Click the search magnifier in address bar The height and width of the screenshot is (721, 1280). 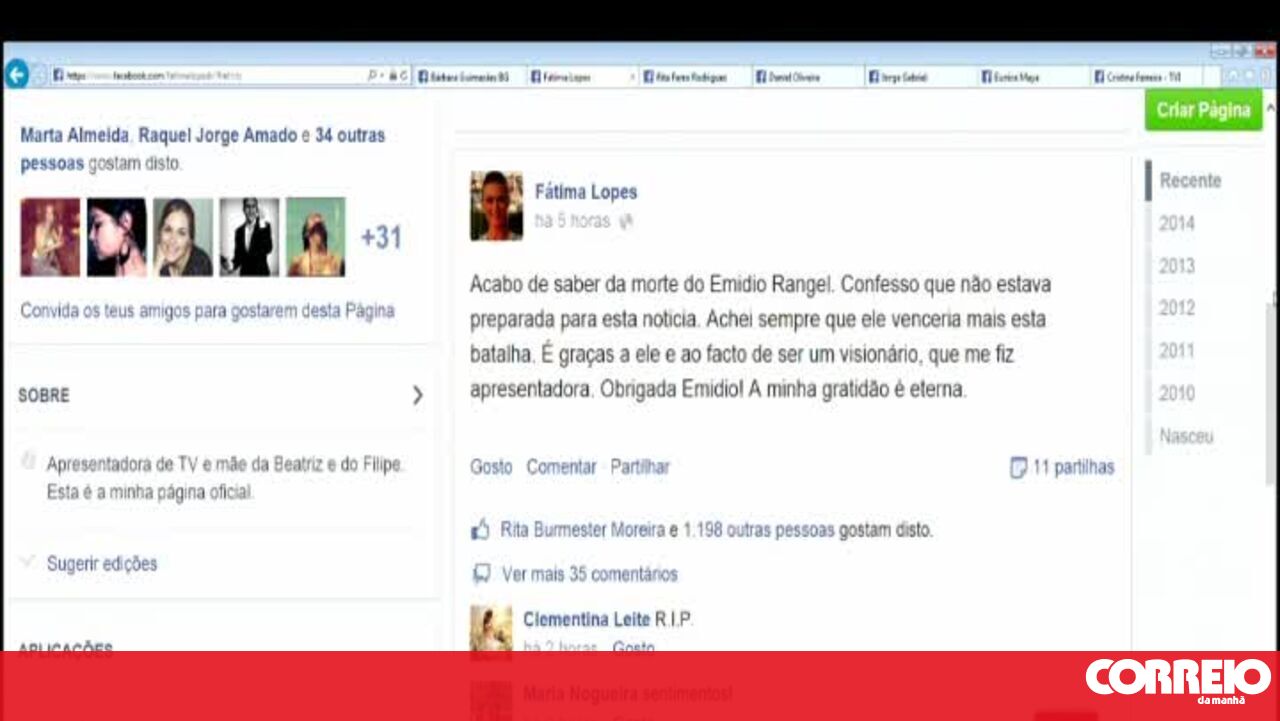[373, 76]
